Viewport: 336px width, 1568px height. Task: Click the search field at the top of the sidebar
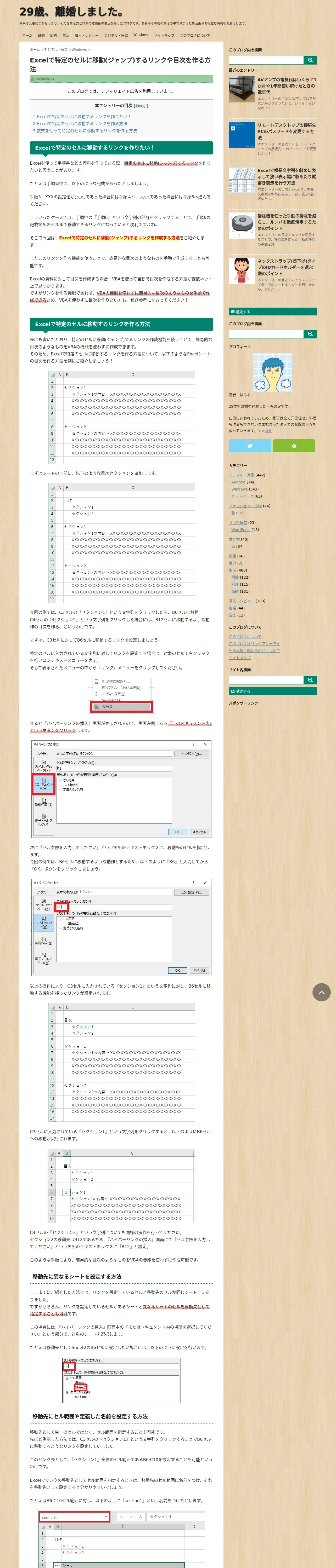tap(266, 60)
